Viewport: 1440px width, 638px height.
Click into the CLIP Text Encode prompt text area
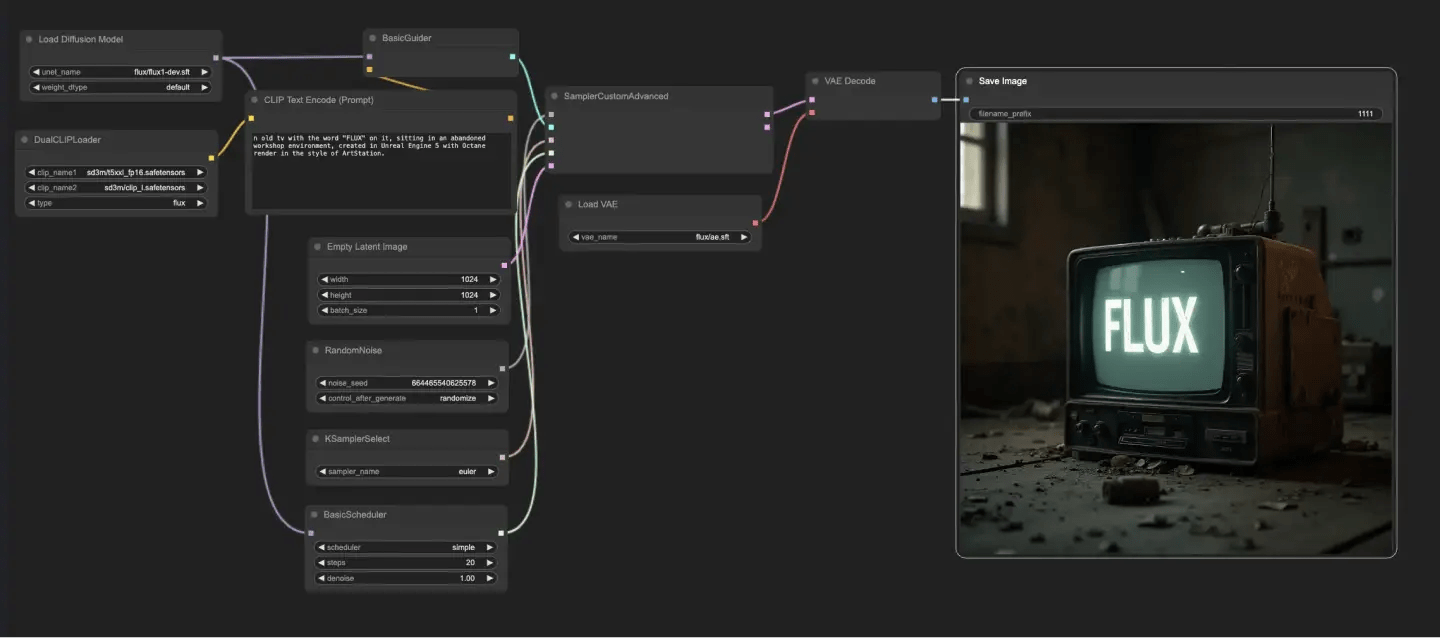381,170
